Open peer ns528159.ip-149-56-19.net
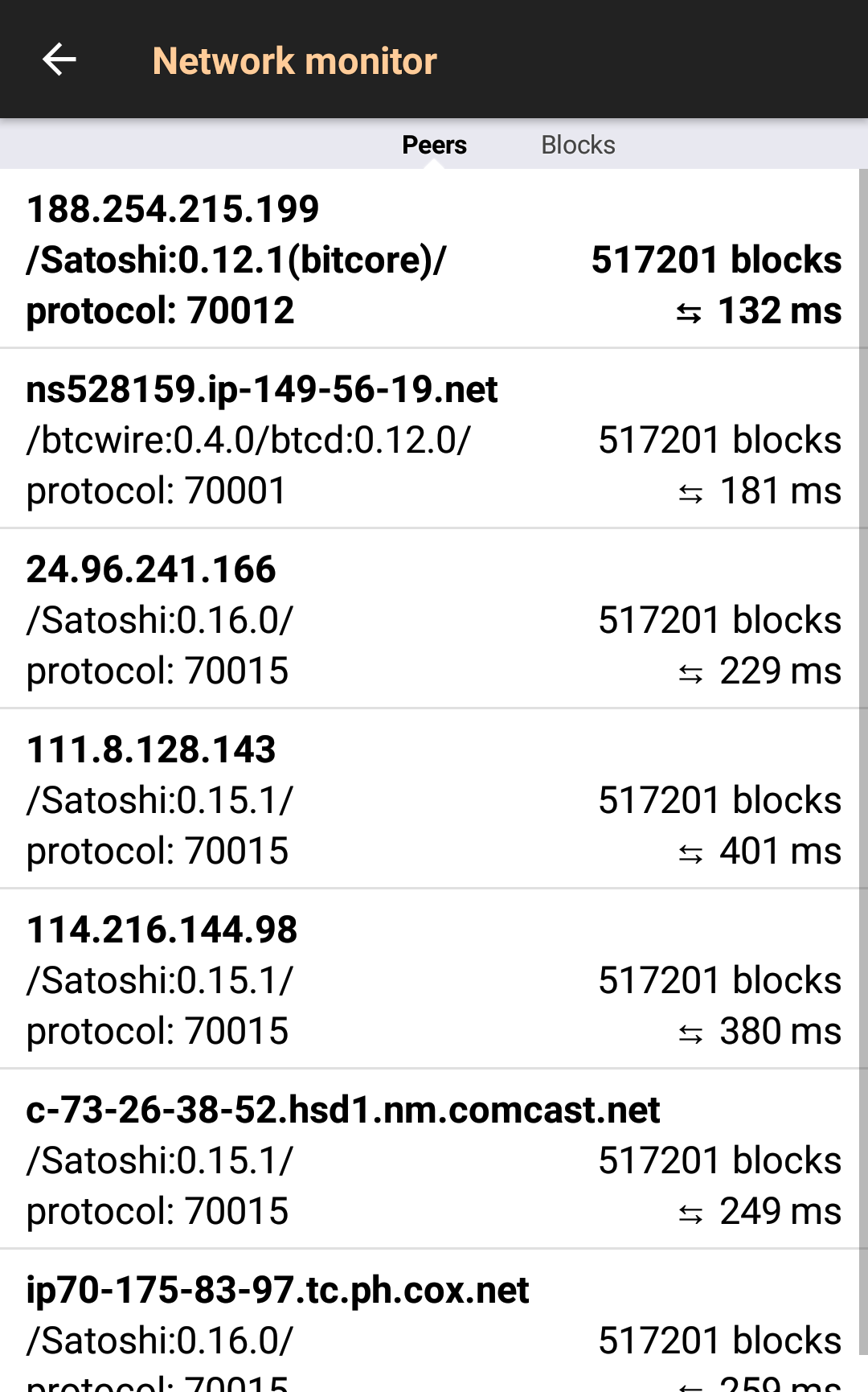The height and width of the screenshot is (1392, 868). 262,389
